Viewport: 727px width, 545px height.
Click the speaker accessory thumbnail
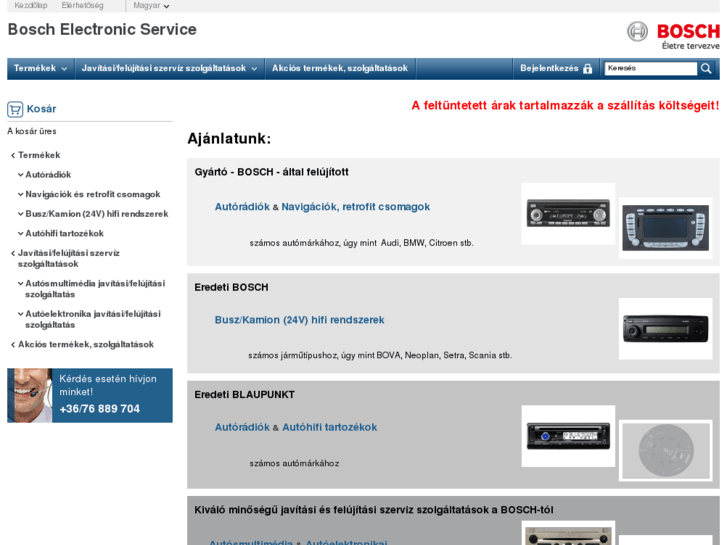click(x=666, y=451)
